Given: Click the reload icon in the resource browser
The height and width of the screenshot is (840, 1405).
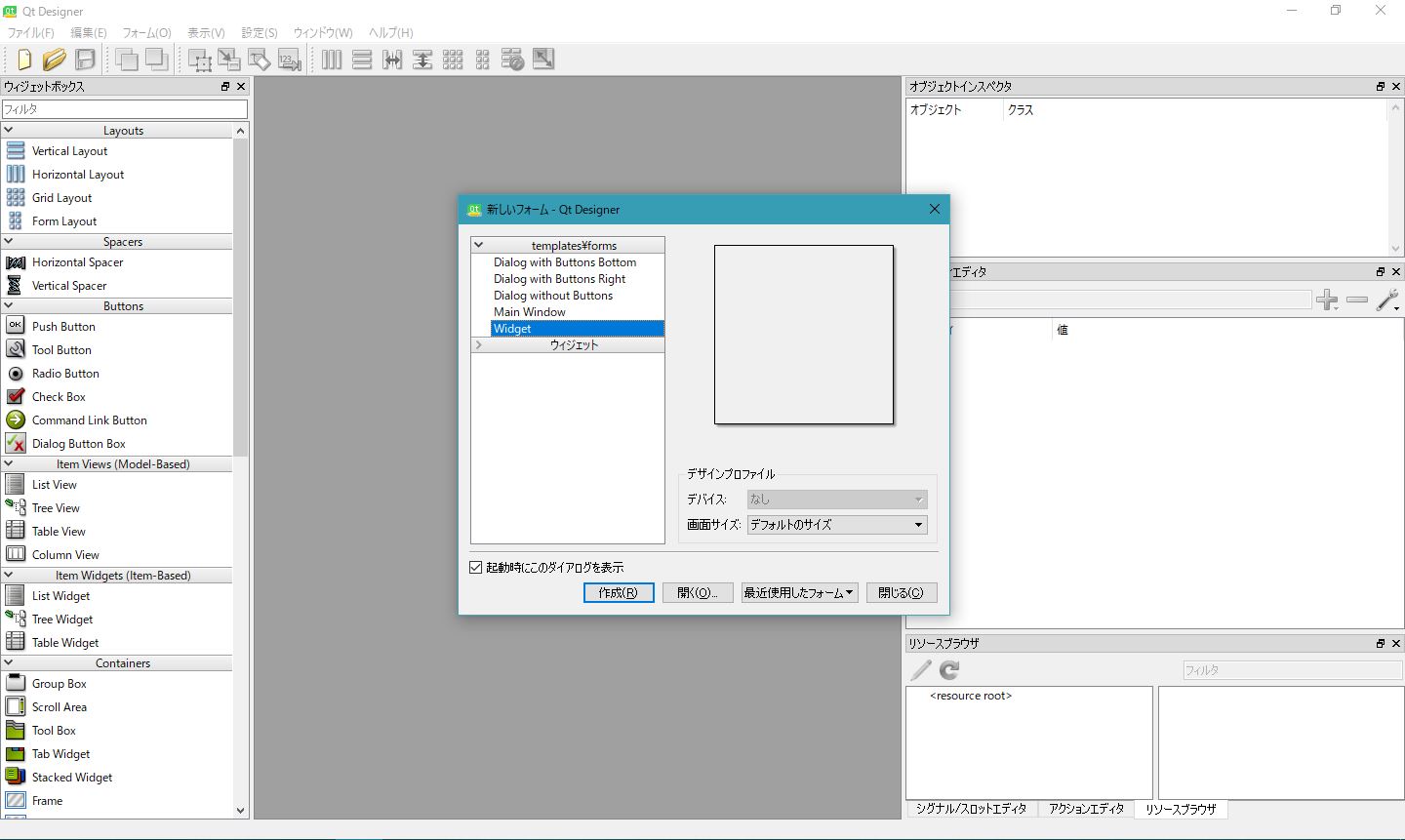Looking at the screenshot, I should click(x=947, y=670).
